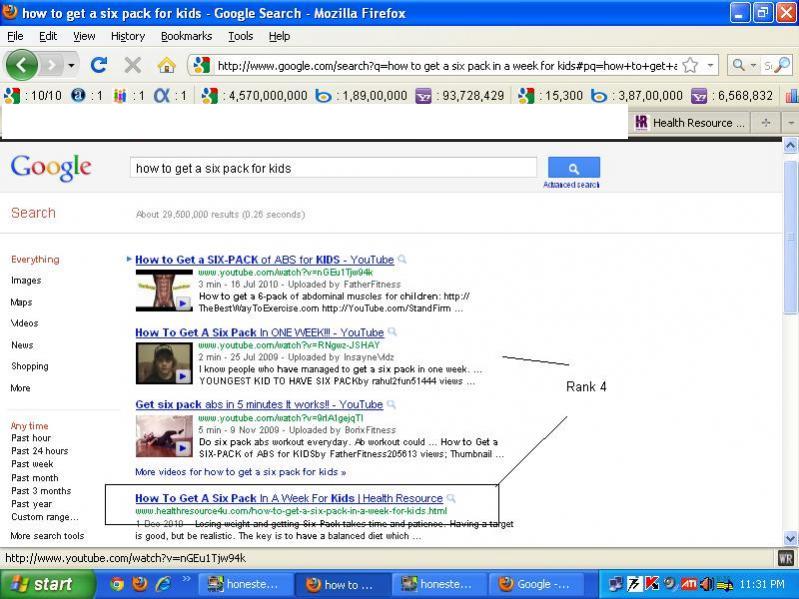Open More videos for how to get a six pack
The width and height of the screenshot is (799, 599).
(241, 472)
